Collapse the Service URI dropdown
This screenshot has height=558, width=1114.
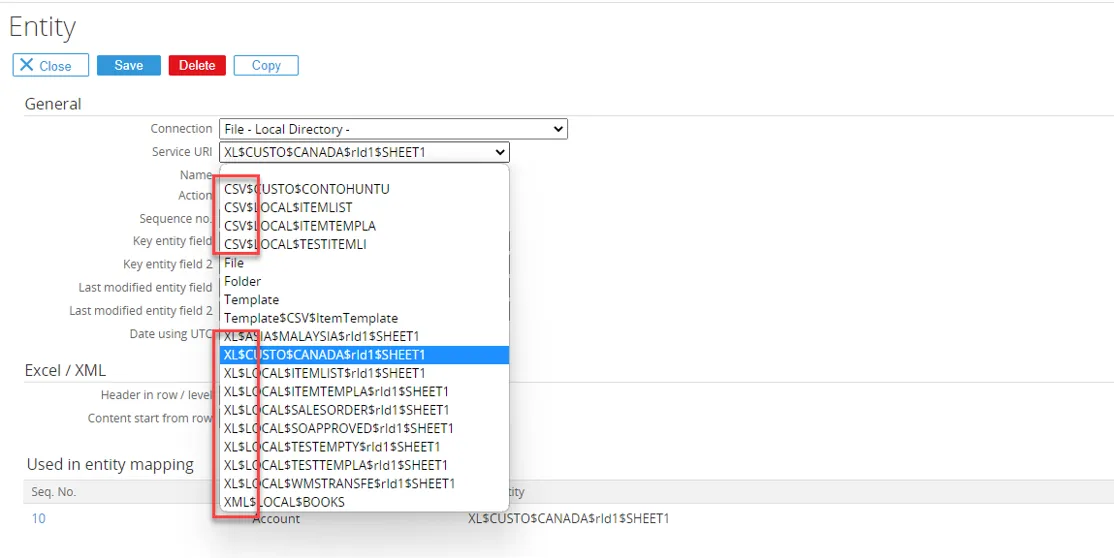tap(500, 152)
